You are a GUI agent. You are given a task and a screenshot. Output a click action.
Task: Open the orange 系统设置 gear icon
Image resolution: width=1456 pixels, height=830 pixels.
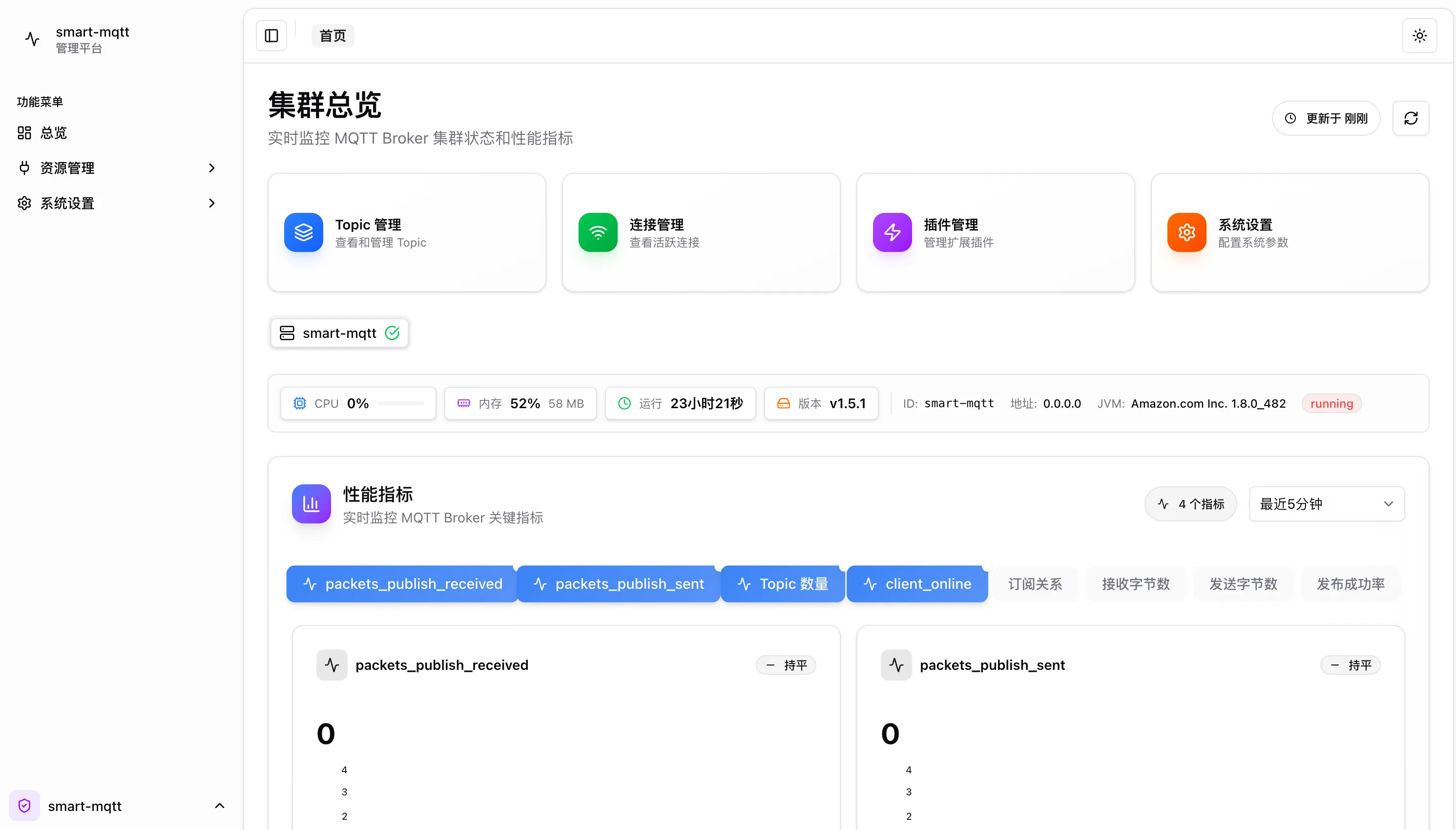point(1186,232)
